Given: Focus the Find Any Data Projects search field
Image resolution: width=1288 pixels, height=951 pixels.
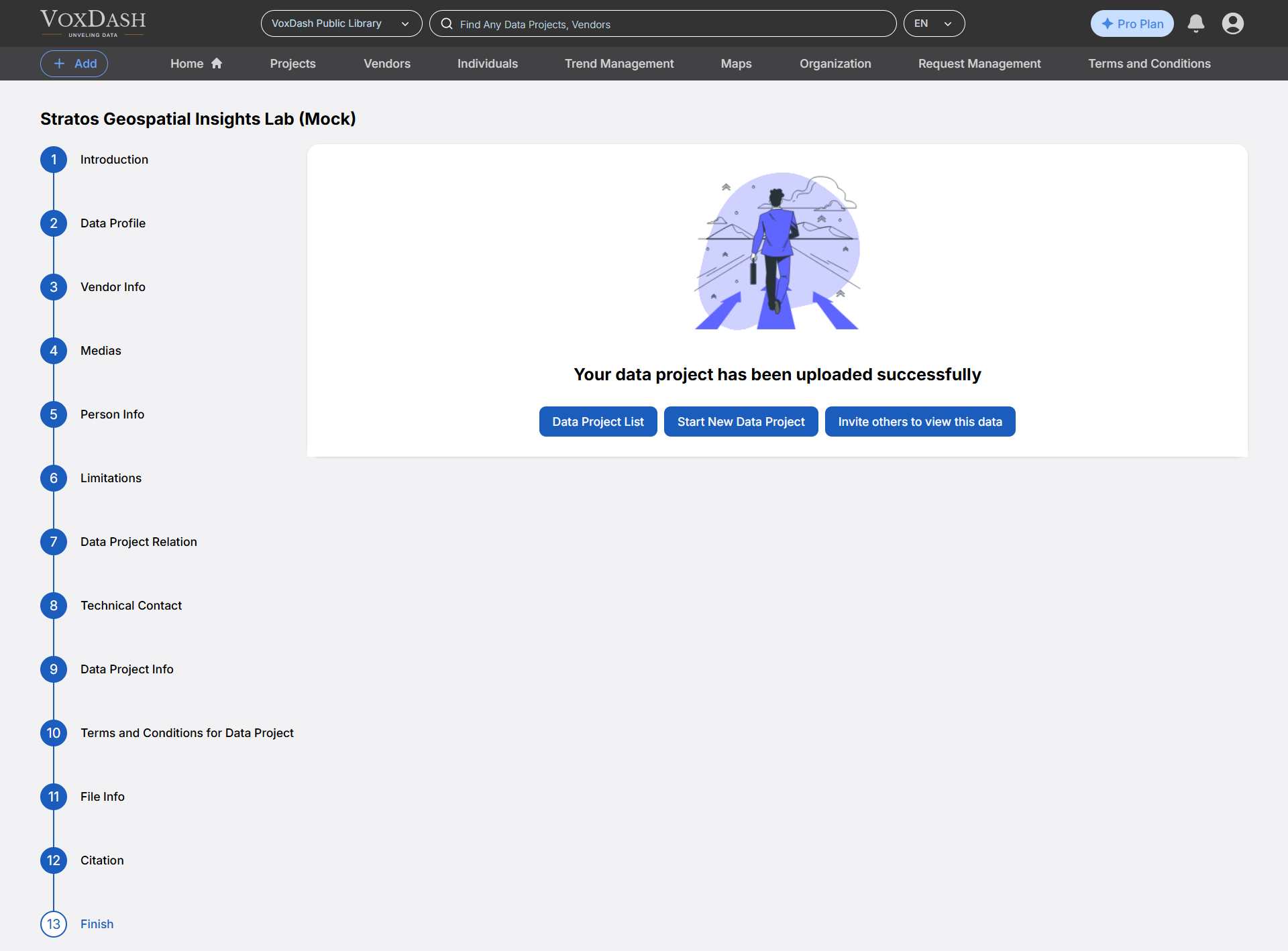Looking at the screenshot, I should 671,24.
